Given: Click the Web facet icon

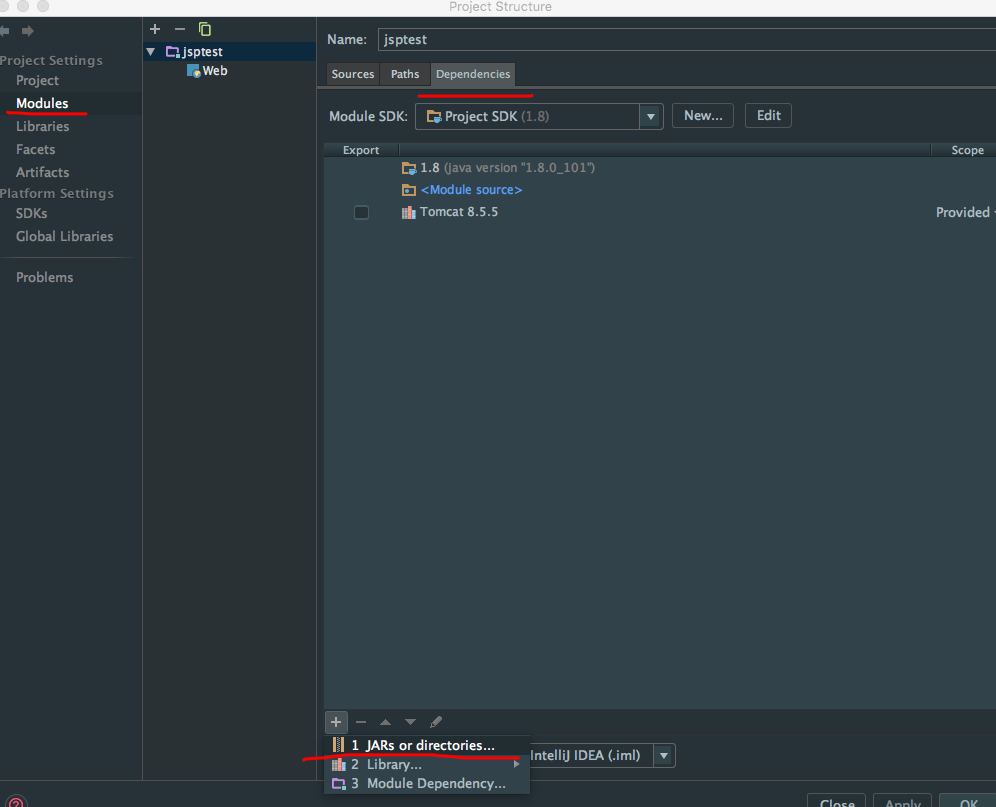Looking at the screenshot, I should click(194, 71).
